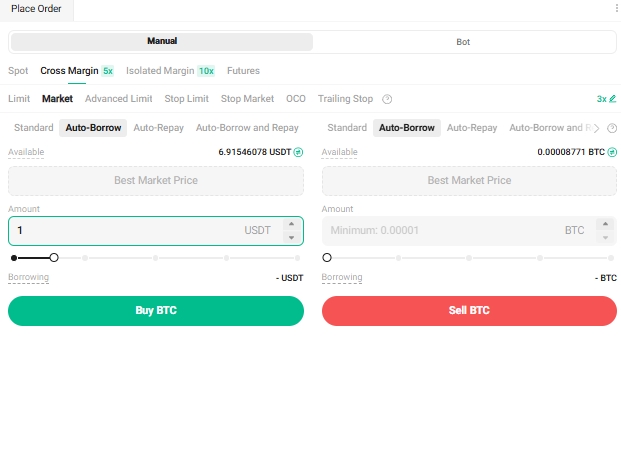621x474 pixels.
Task: Open the Isolated Margin 10x tab
Action: click(x=170, y=71)
